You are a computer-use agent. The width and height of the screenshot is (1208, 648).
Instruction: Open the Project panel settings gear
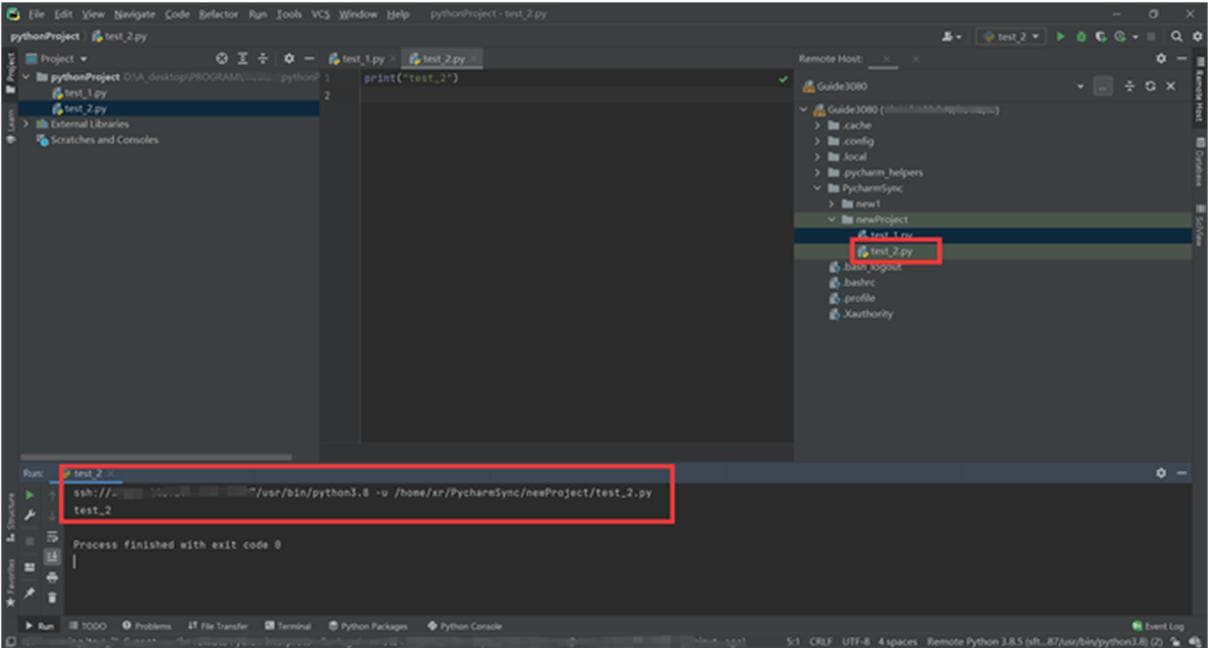[289, 59]
